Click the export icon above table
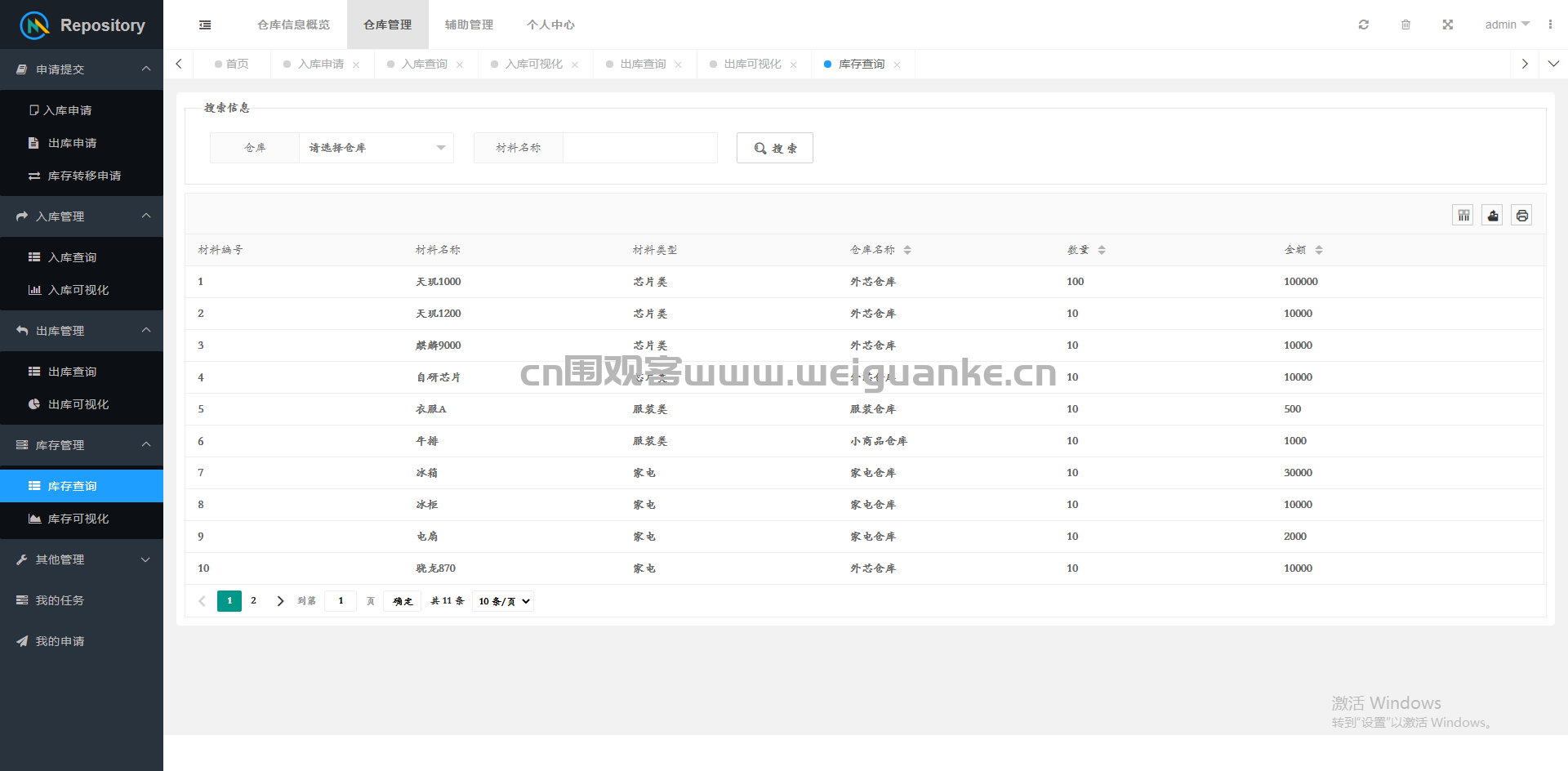Viewport: 1568px width, 771px height. pyautogui.click(x=1492, y=216)
